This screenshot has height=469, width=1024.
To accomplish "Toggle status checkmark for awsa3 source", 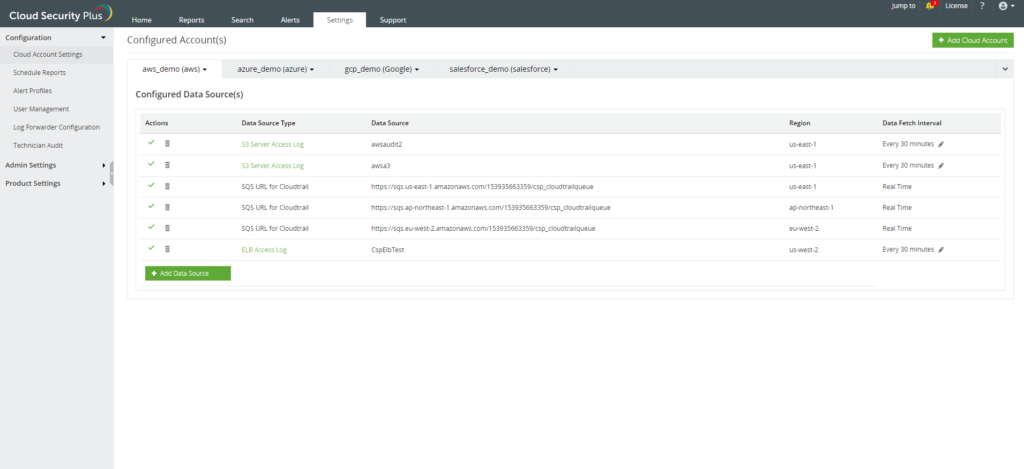I will point(151,164).
